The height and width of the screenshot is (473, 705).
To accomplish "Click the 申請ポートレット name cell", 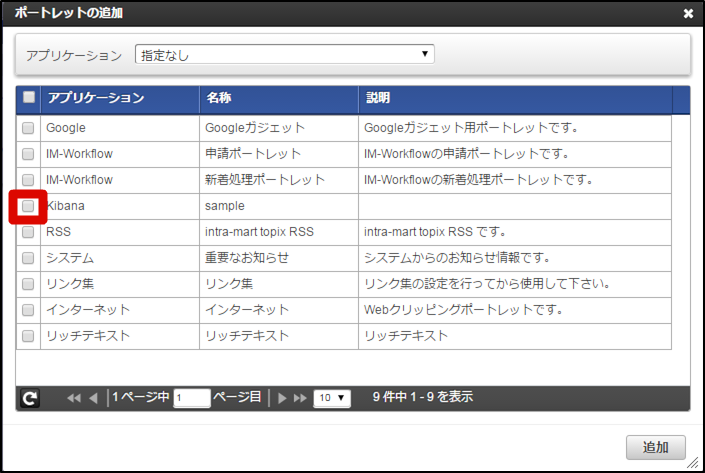I will point(279,154).
